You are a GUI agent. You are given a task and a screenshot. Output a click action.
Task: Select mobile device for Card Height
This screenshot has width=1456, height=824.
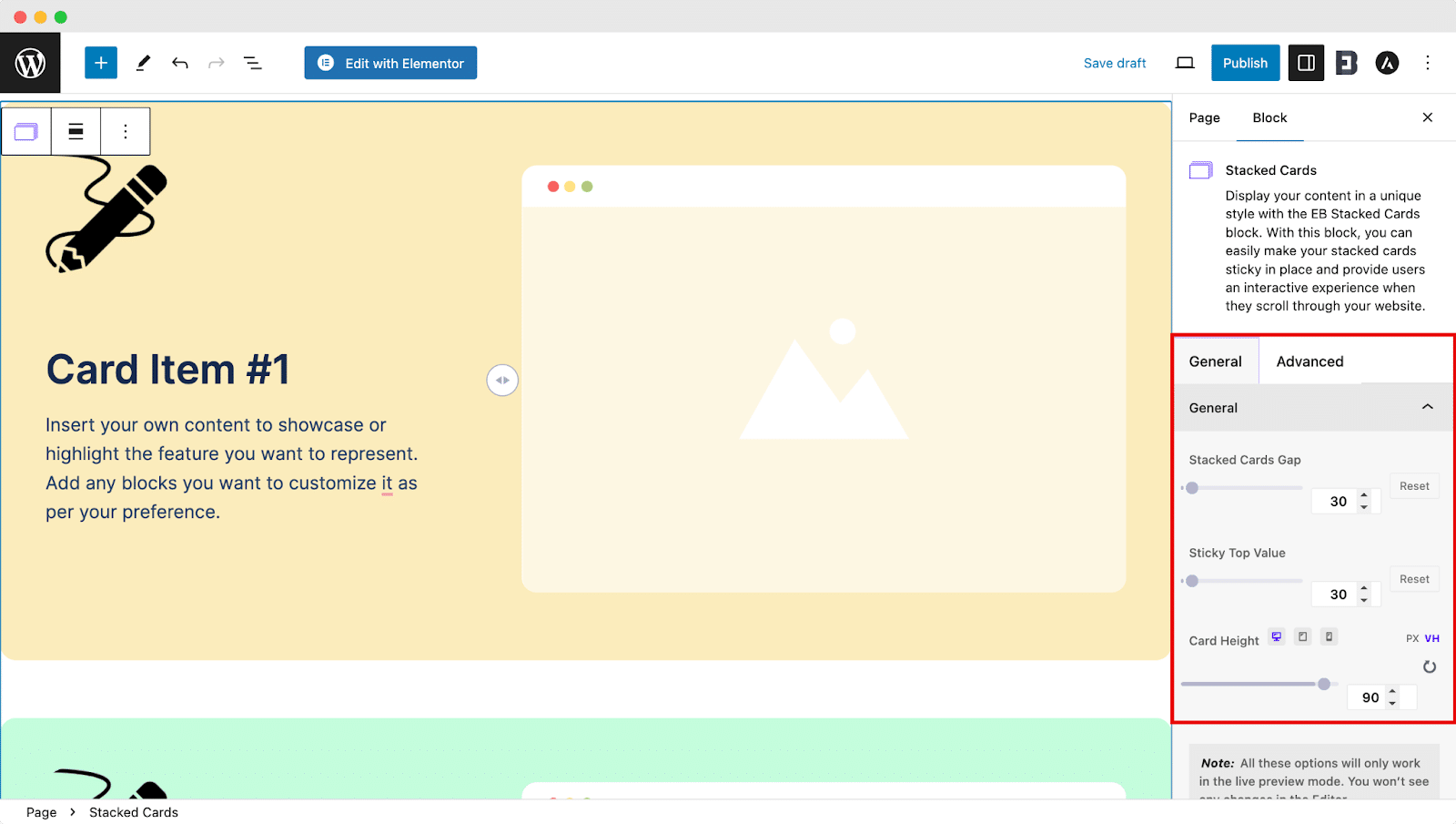pyautogui.click(x=1330, y=637)
